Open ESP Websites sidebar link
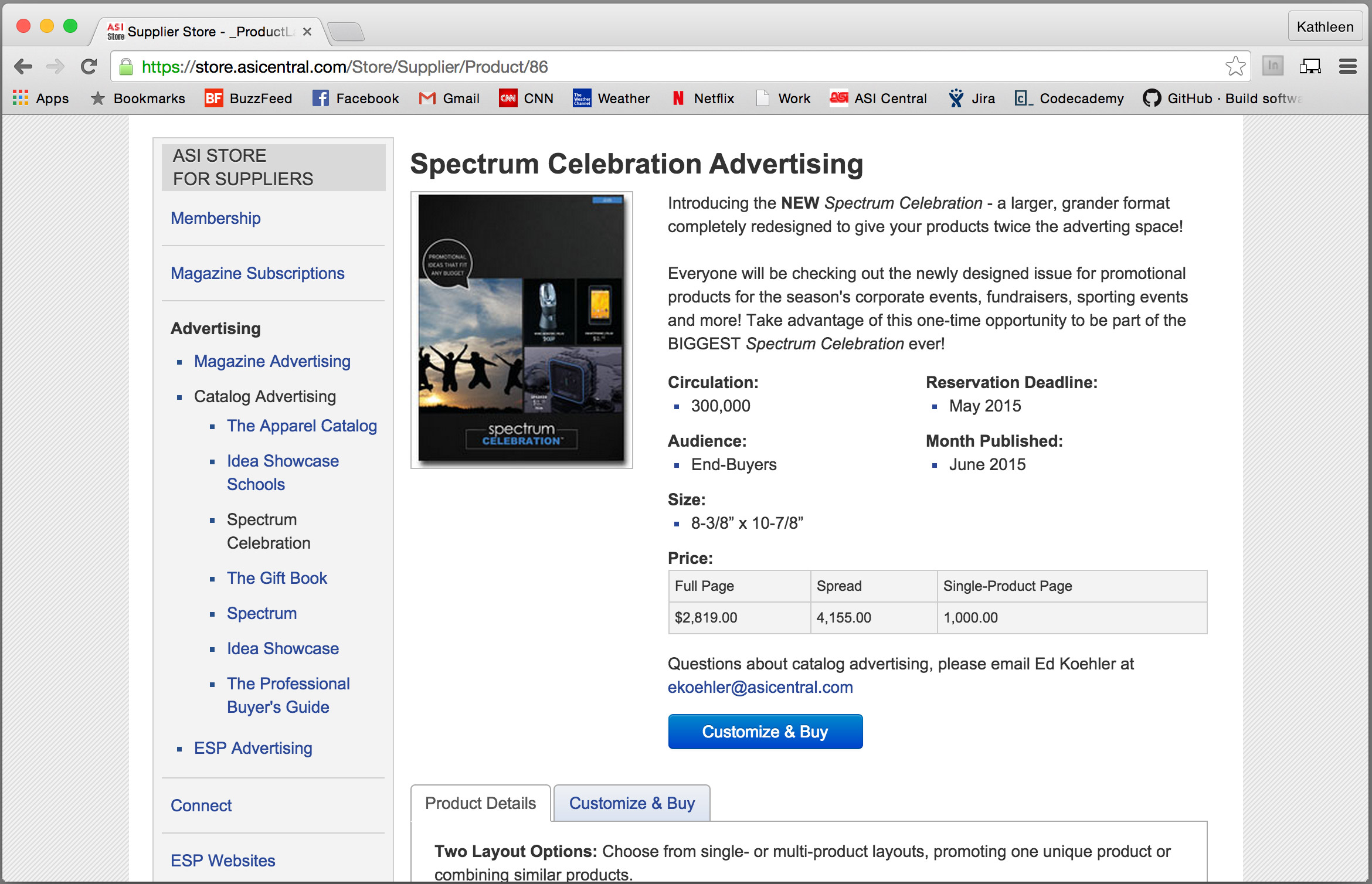The width and height of the screenshot is (1372, 884). coord(223,861)
